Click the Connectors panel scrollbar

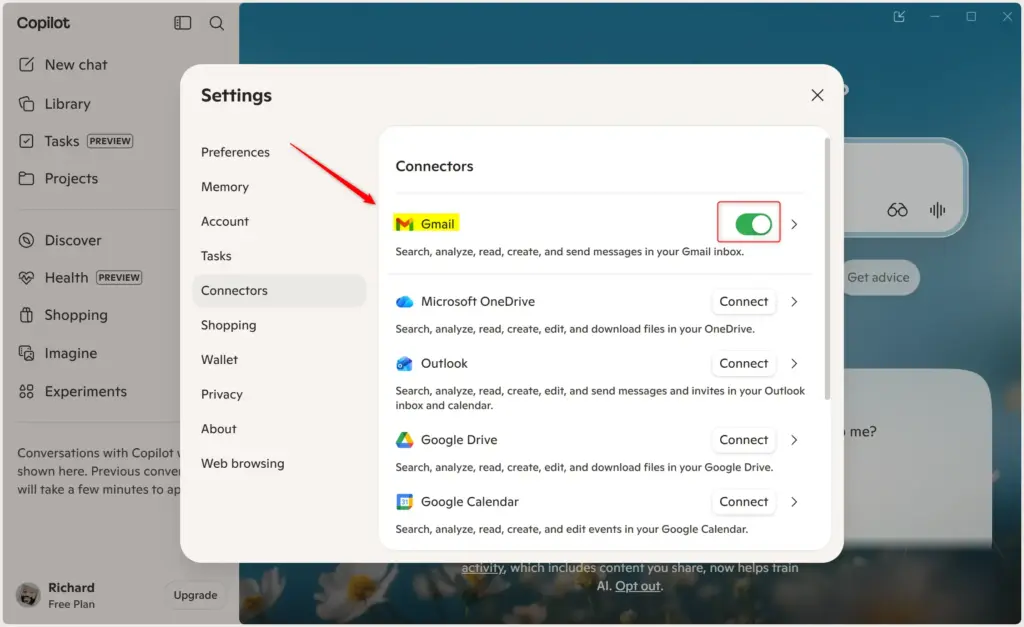(827, 268)
